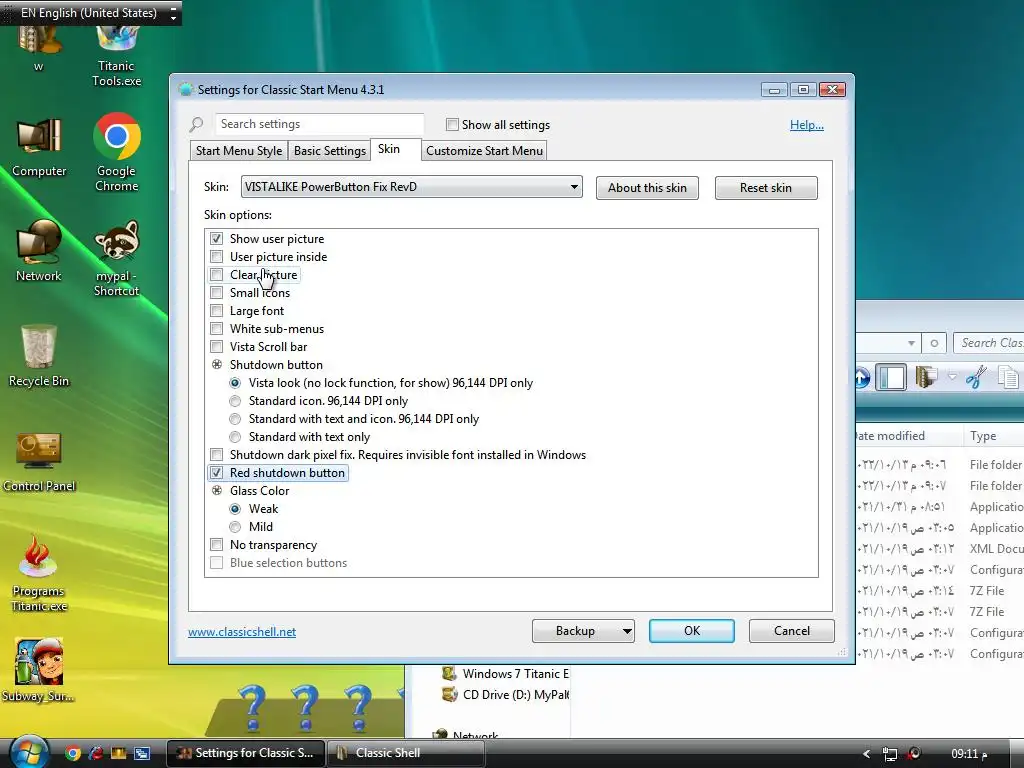
Task: Open the language bar options arrow
Action: tap(173, 13)
